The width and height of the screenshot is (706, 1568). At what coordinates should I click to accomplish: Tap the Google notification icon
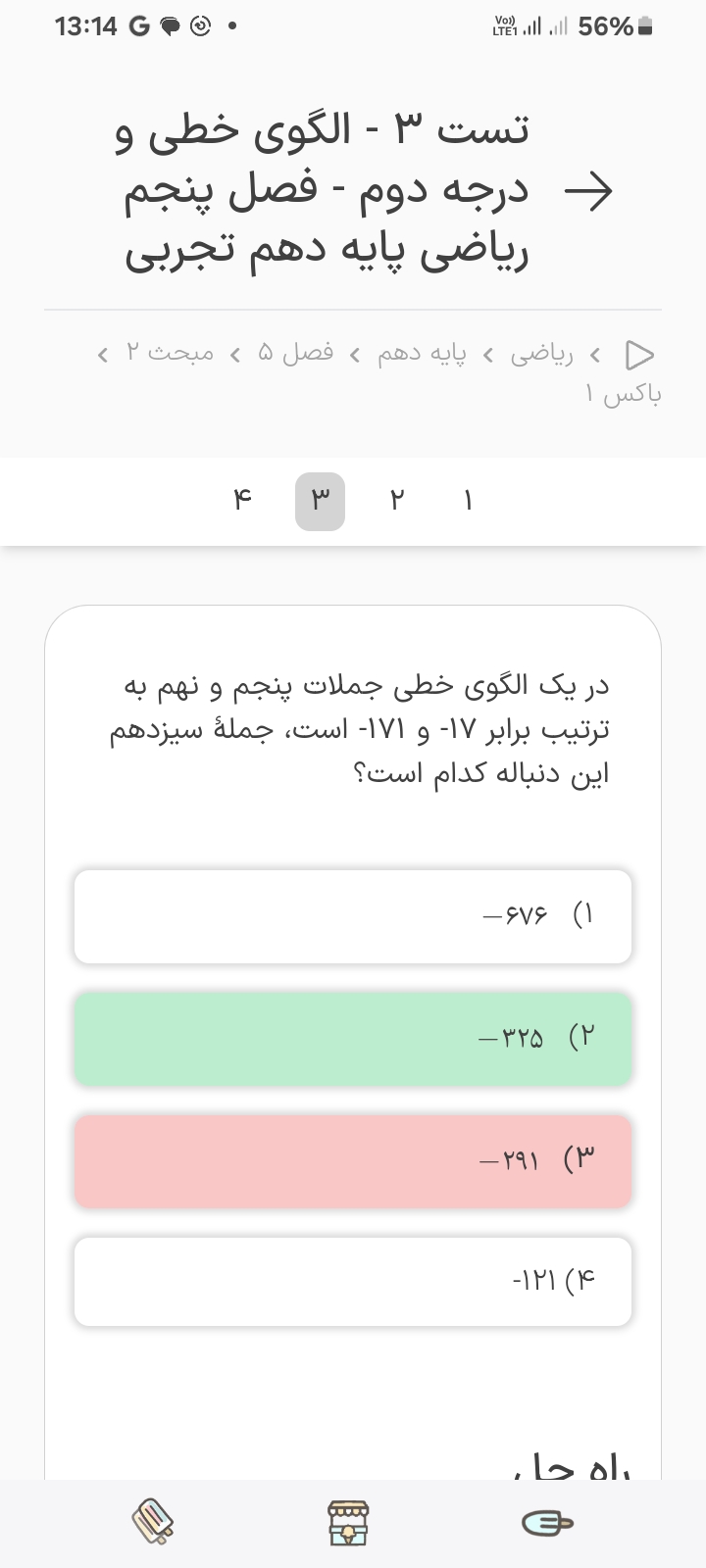pos(139,27)
